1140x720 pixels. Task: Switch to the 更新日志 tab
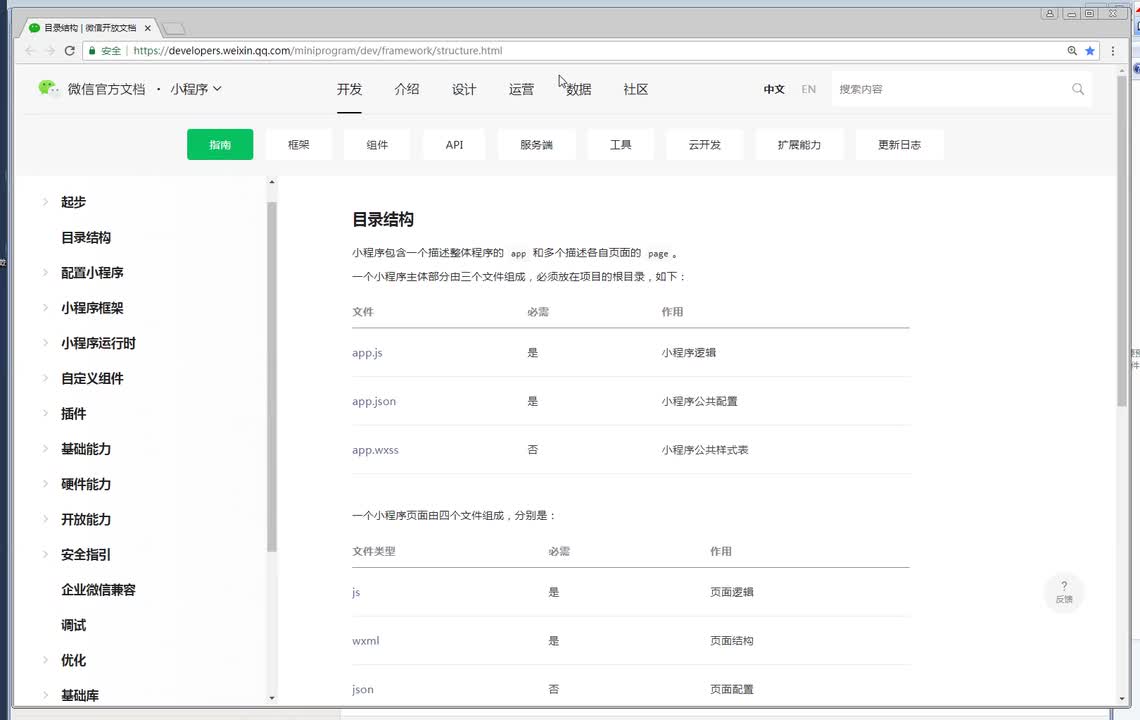[x=899, y=144]
